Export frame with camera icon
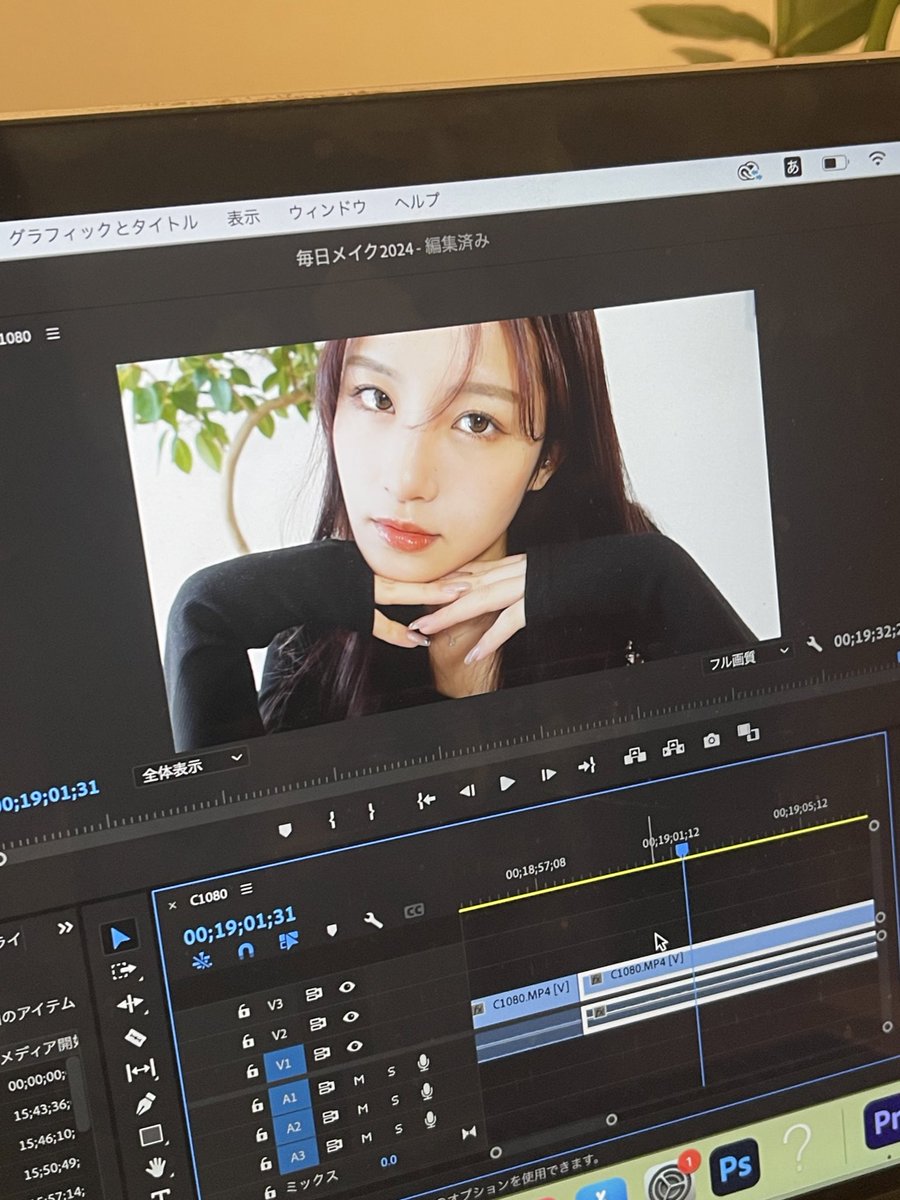This screenshot has height=1200, width=900. click(711, 740)
